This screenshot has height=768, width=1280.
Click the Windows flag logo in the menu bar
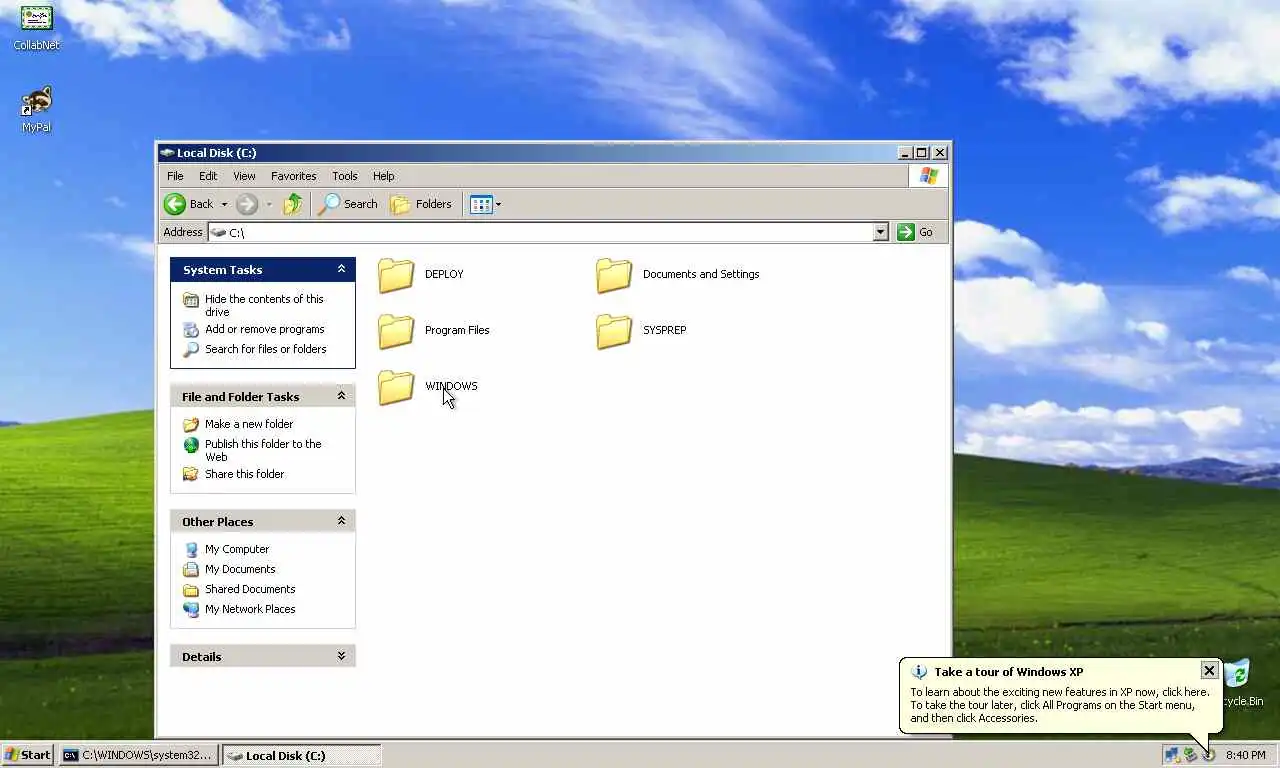pyautogui.click(x=929, y=176)
